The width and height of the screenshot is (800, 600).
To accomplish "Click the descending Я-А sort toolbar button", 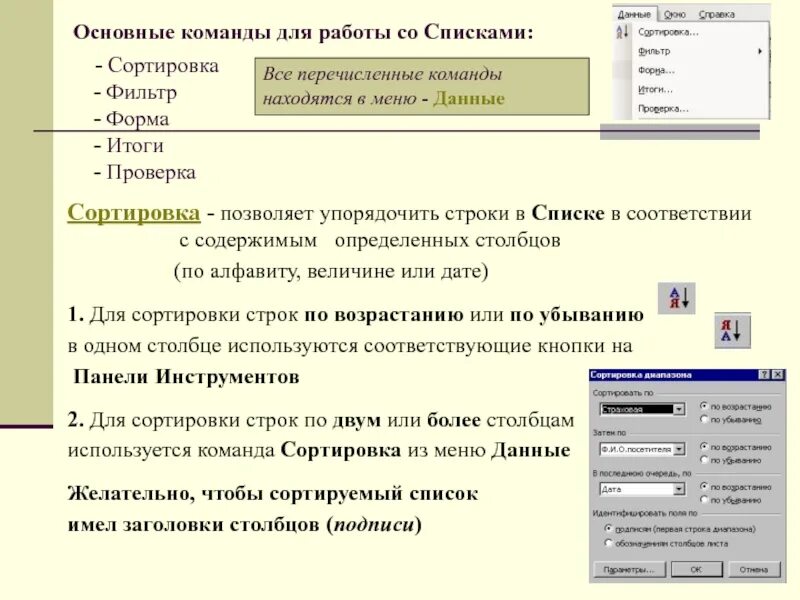I will 732,330.
